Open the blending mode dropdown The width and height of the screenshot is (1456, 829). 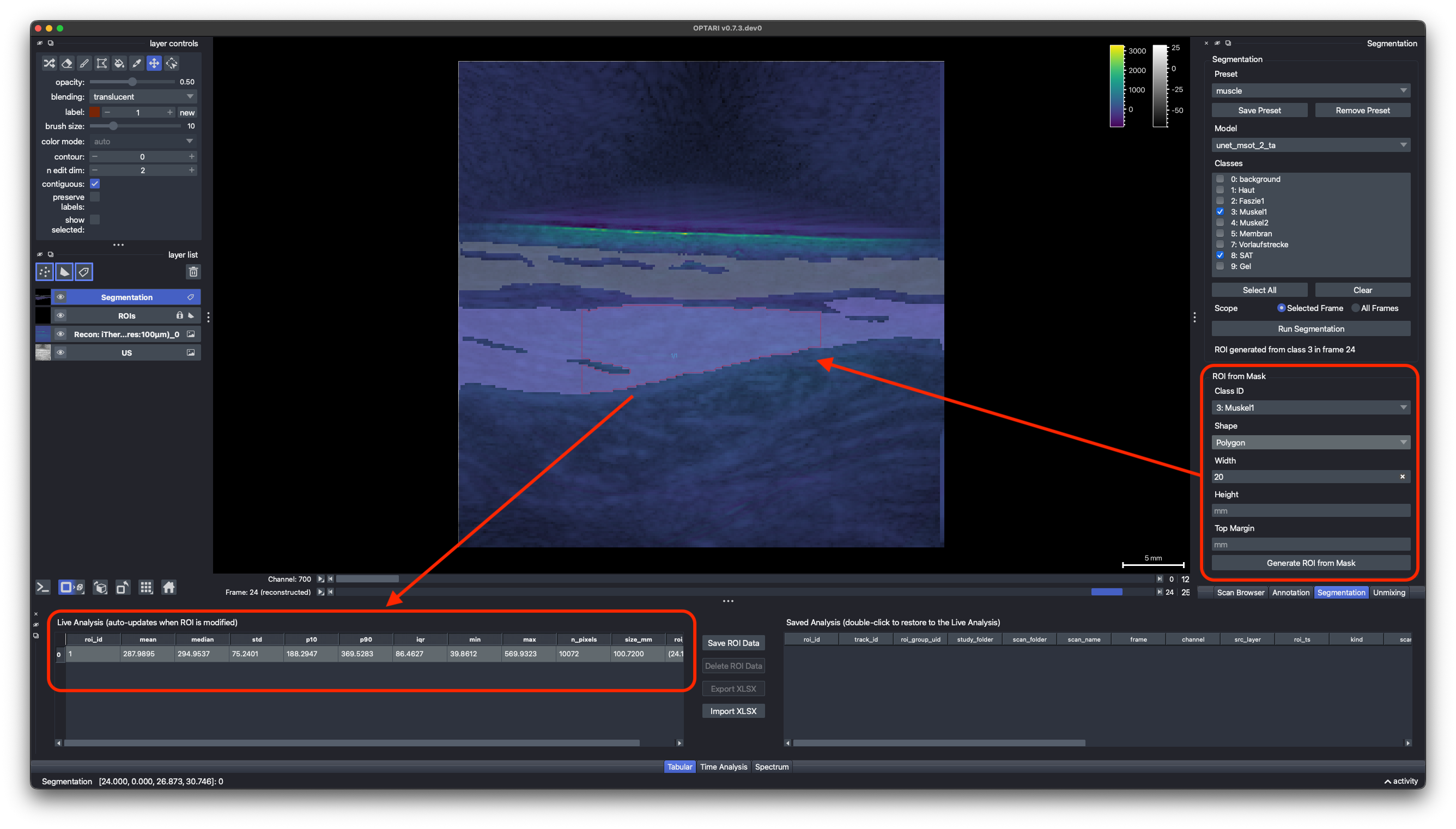coord(143,97)
